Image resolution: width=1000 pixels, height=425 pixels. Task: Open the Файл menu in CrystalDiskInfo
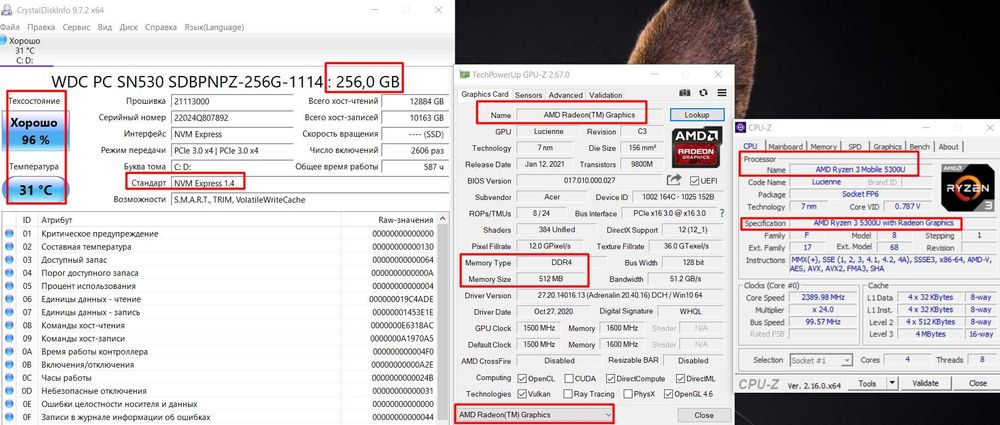10,27
